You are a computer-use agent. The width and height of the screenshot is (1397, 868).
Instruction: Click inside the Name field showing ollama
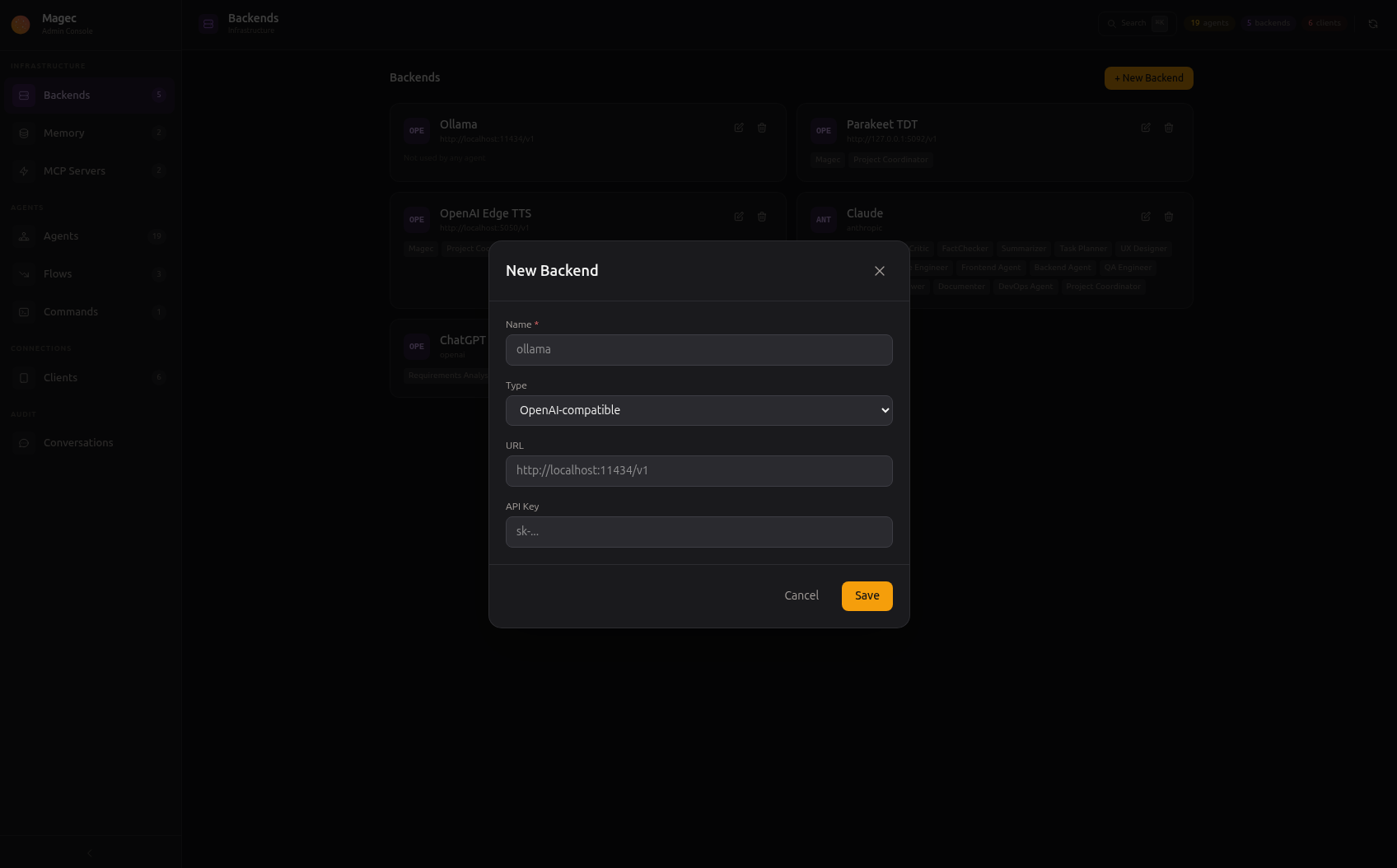(698, 349)
